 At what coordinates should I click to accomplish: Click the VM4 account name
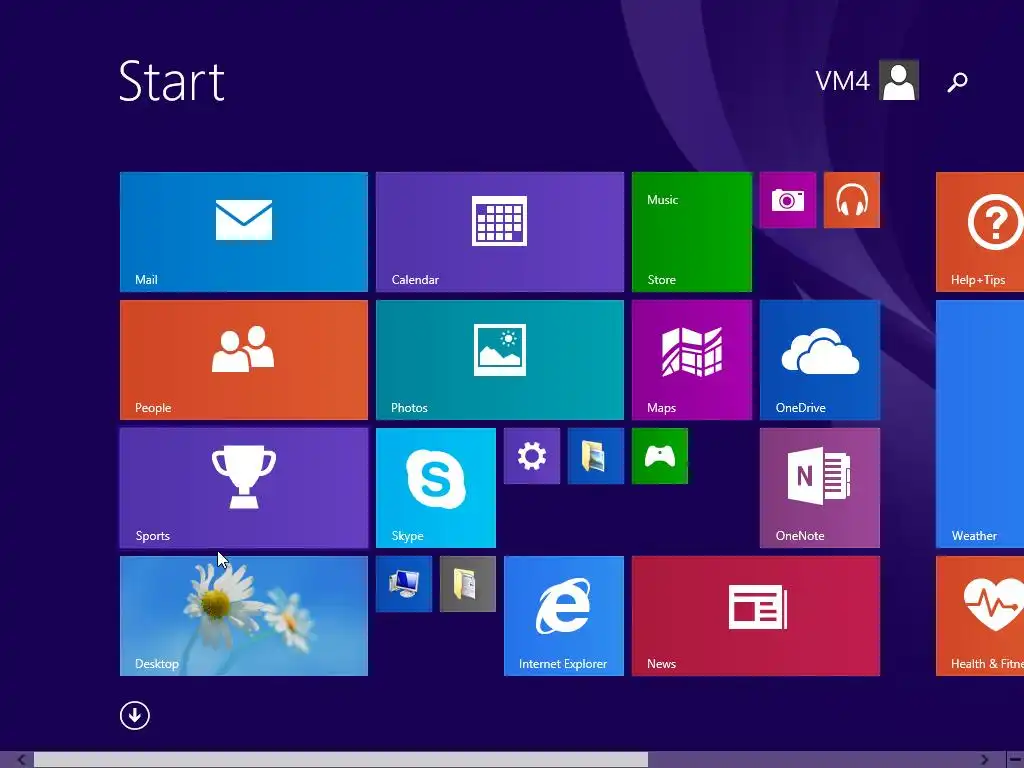(x=842, y=81)
